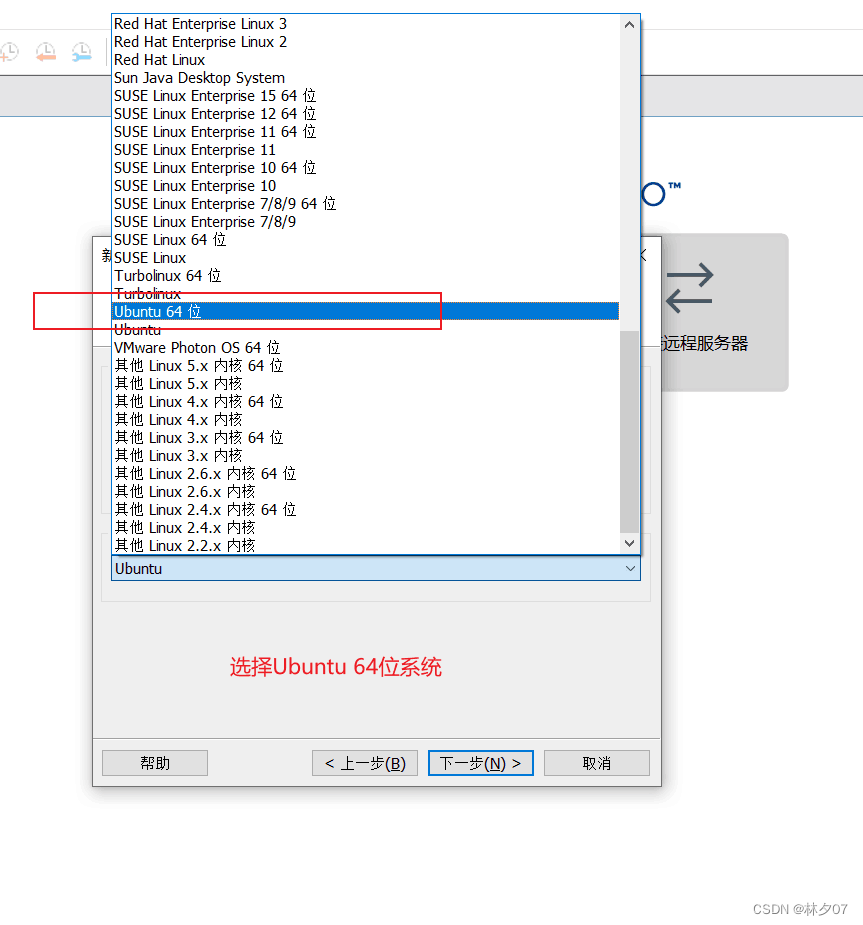Choose Ubuntu 32-bit list entry

point(365,330)
